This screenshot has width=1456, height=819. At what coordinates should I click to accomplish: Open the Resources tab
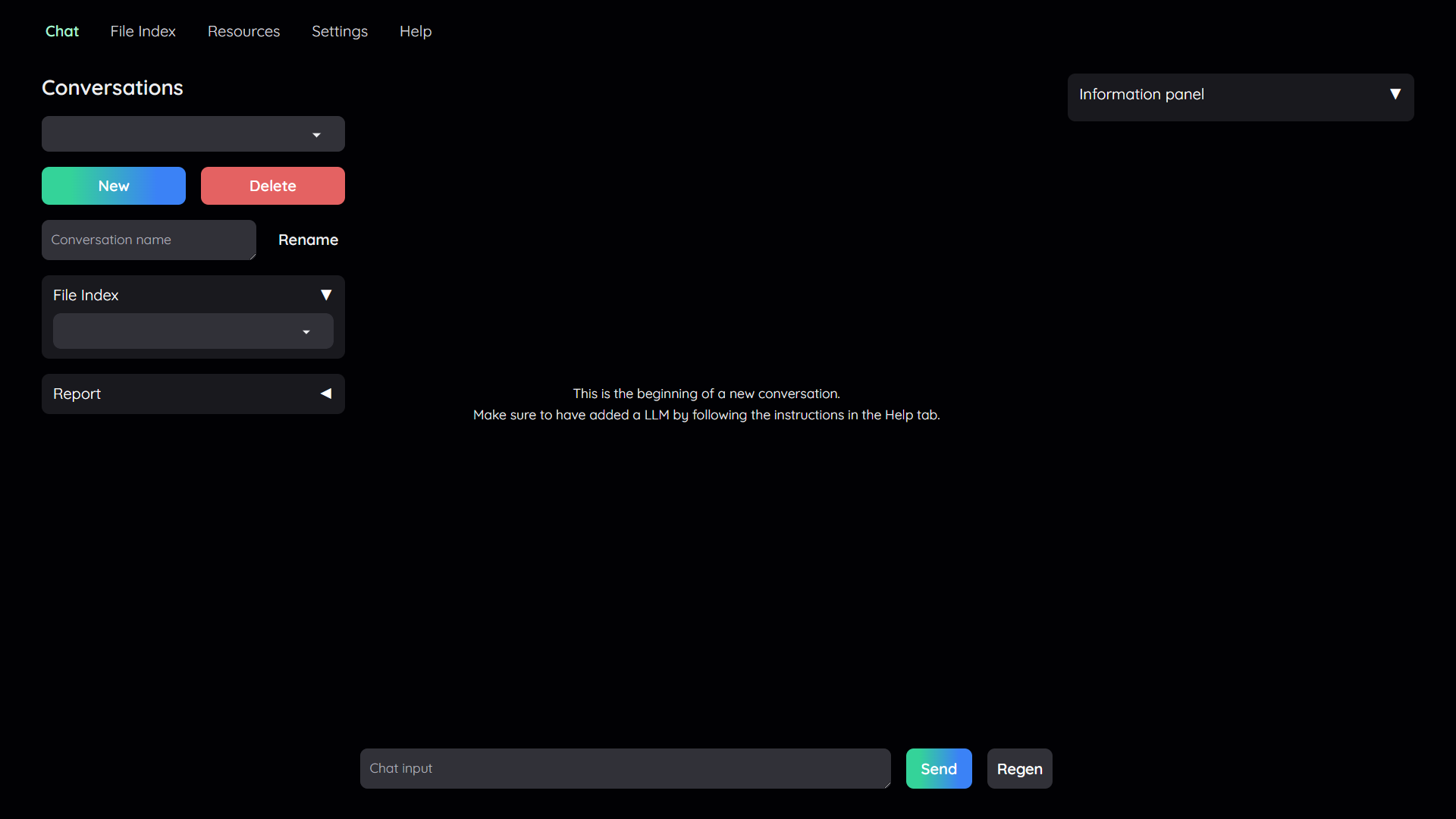point(243,31)
